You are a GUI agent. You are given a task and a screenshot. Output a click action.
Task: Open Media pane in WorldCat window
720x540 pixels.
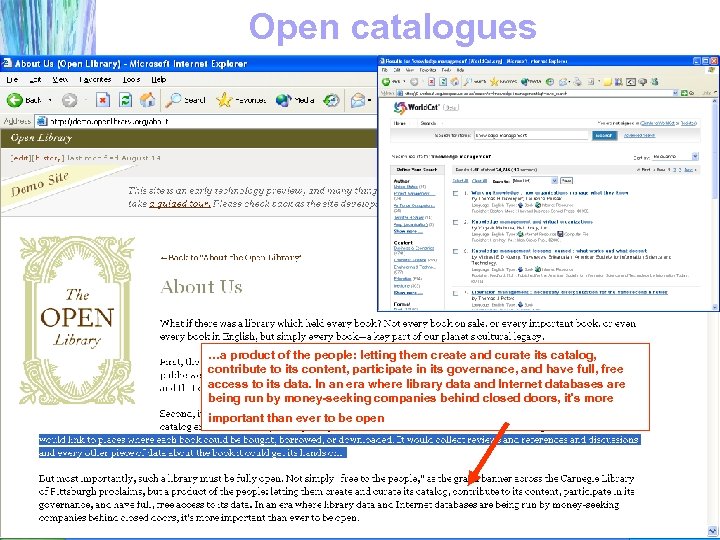point(531,82)
